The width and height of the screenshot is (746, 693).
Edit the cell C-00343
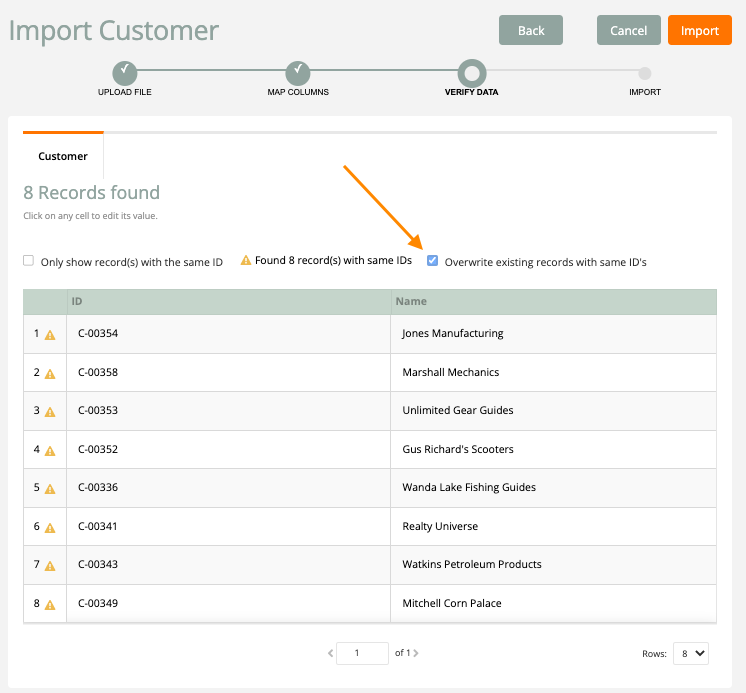[229, 565]
